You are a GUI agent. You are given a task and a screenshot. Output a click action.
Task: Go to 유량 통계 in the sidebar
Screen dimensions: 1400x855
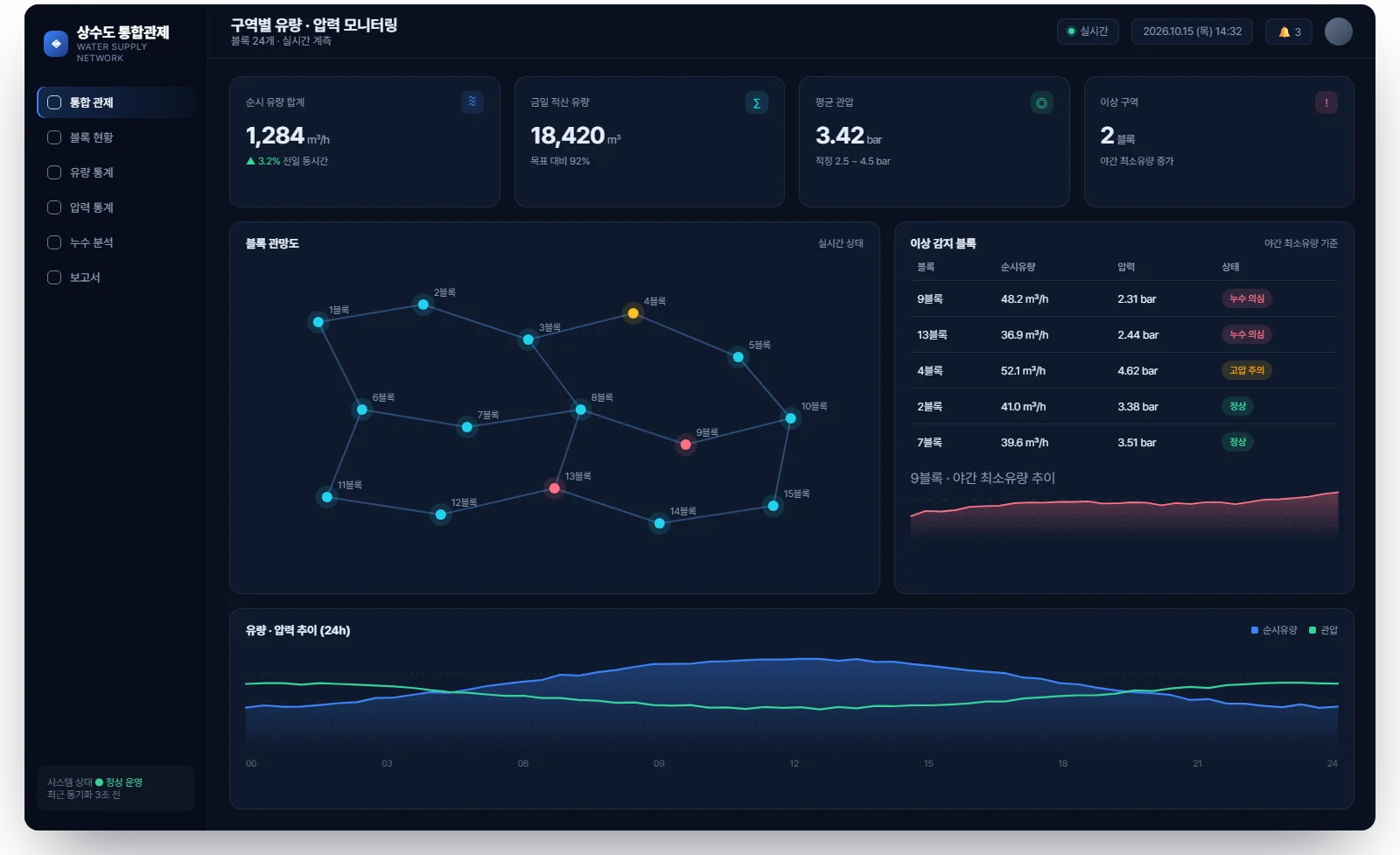pyautogui.click(x=115, y=172)
